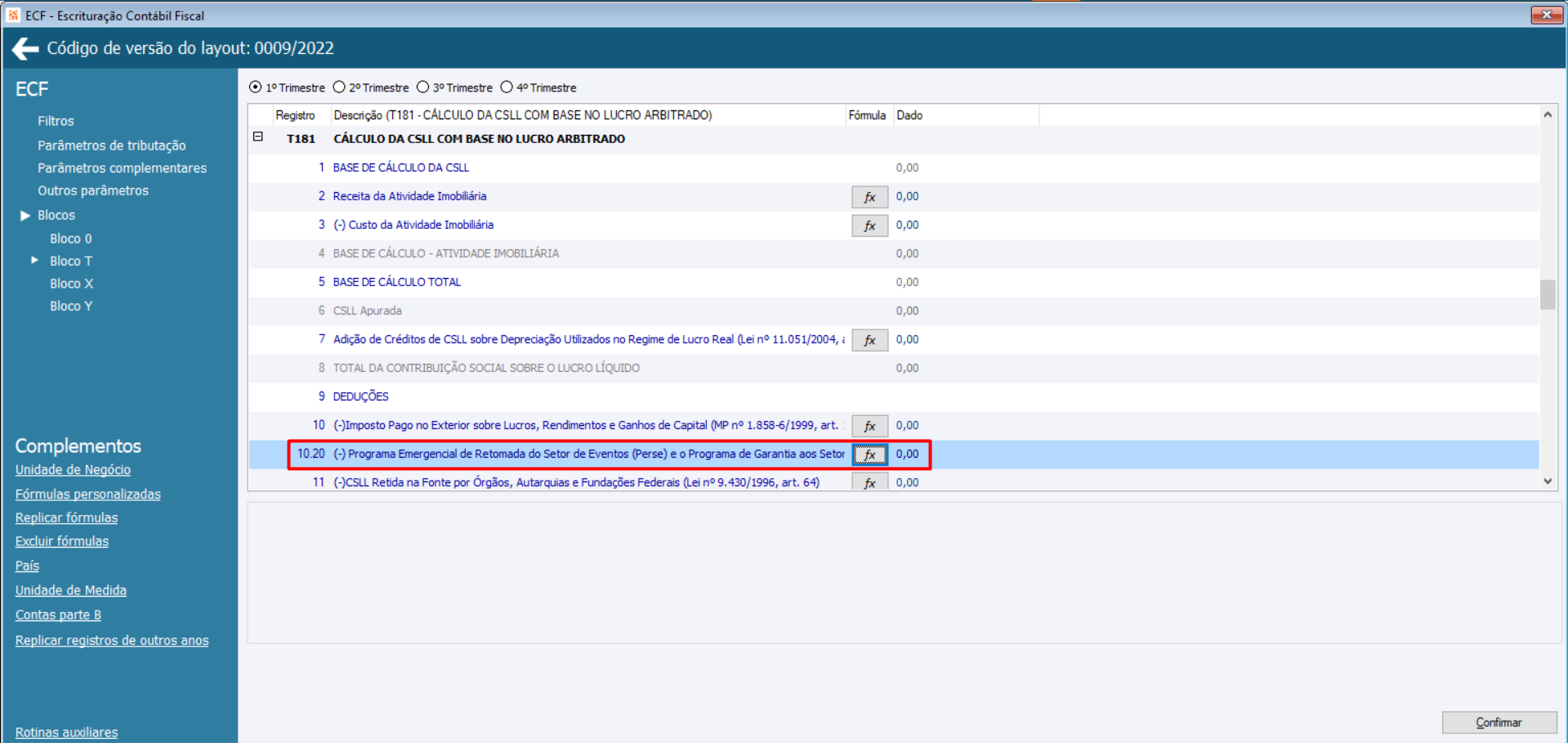Select 1º Trimestre radio button
The image size is (1568, 743).
(256, 87)
